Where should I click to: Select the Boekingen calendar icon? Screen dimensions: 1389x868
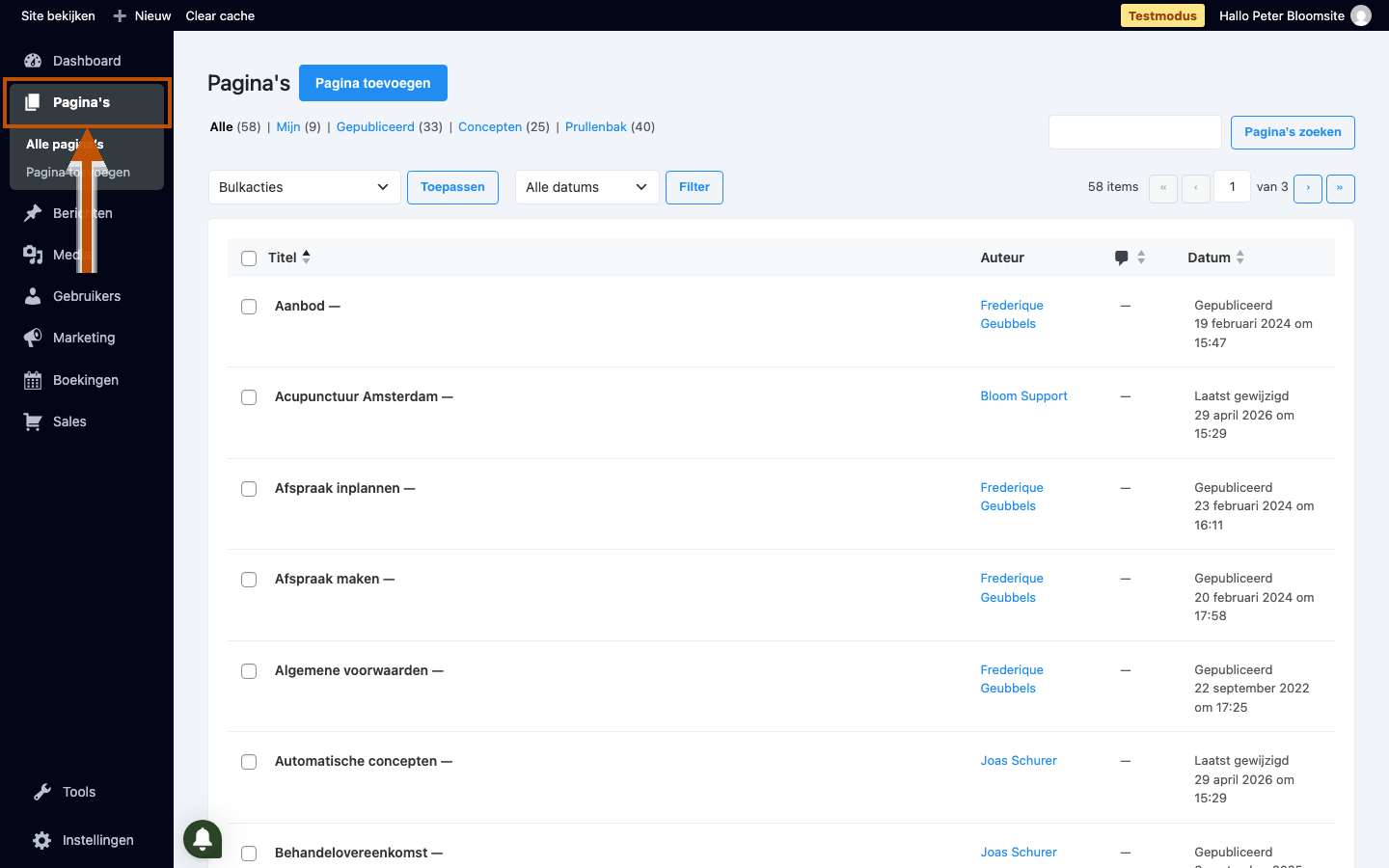point(33,380)
